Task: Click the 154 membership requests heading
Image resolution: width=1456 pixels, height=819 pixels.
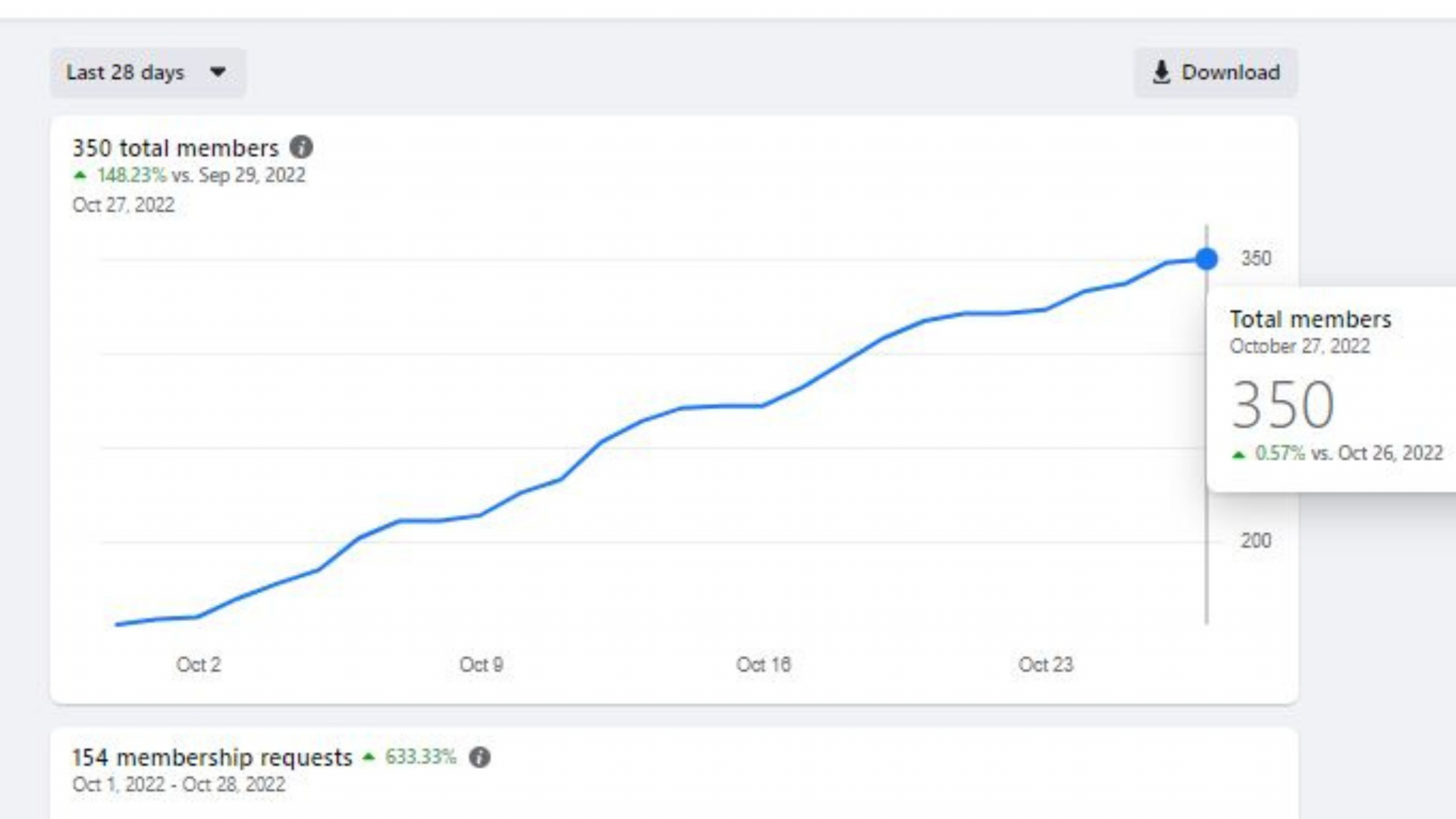Action: click(212, 758)
